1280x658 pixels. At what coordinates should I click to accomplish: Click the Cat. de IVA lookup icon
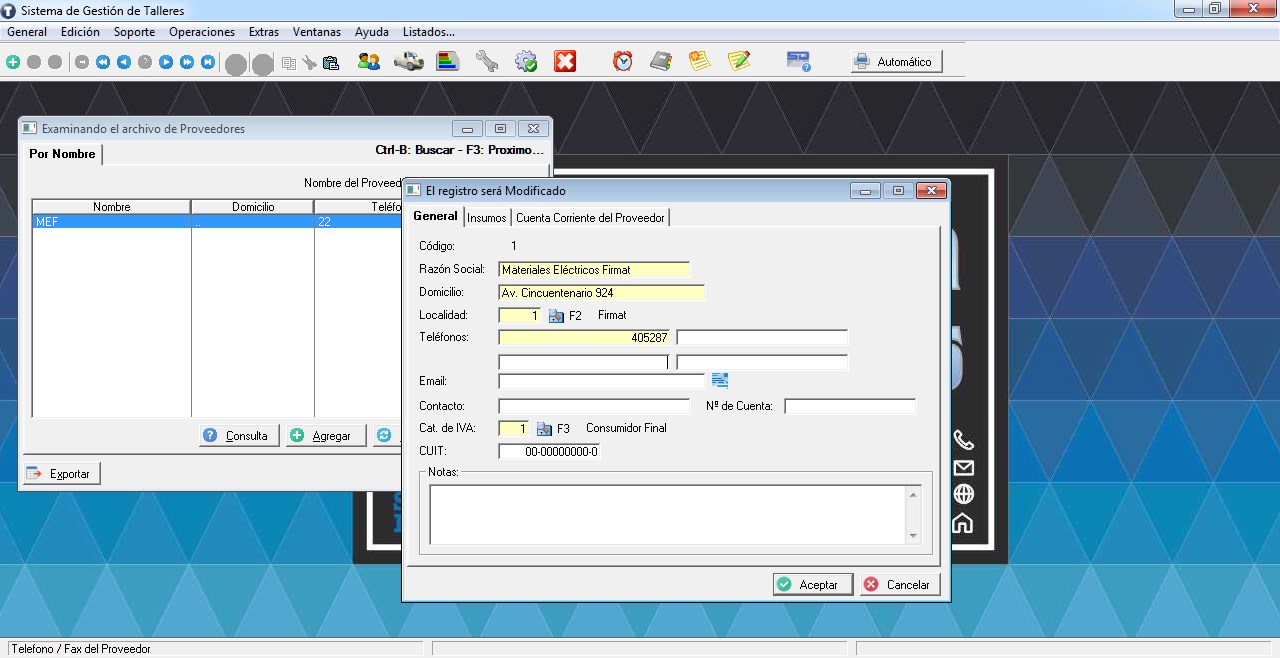(544, 429)
